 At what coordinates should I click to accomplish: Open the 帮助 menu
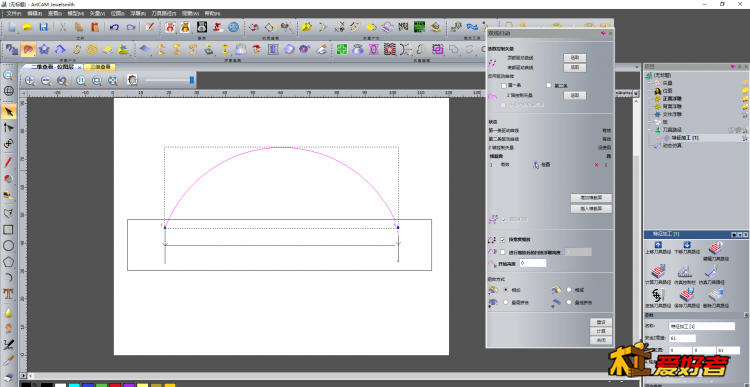tap(212, 13)
